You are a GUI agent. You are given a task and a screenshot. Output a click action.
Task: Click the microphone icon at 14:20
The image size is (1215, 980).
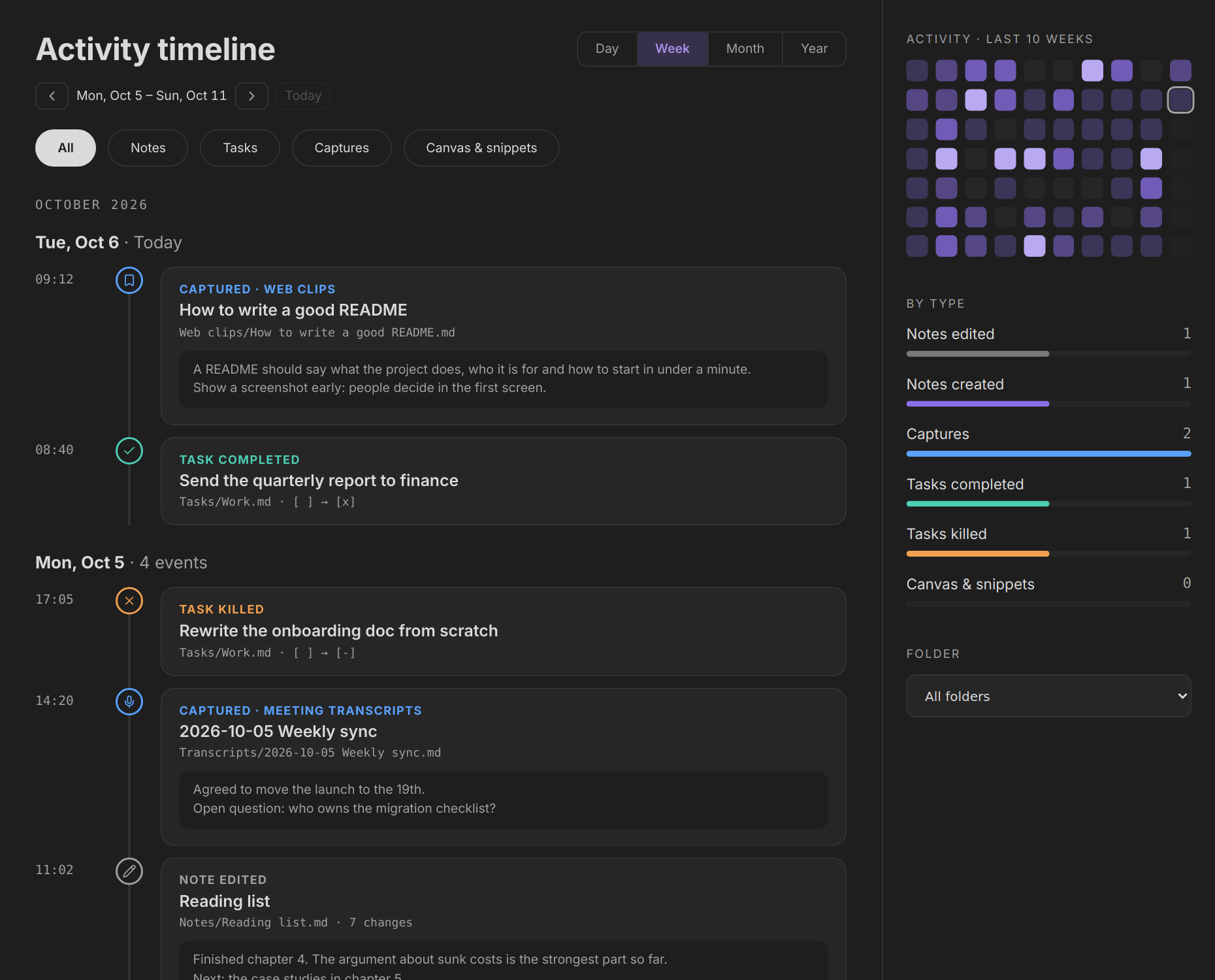pos(129,702)
